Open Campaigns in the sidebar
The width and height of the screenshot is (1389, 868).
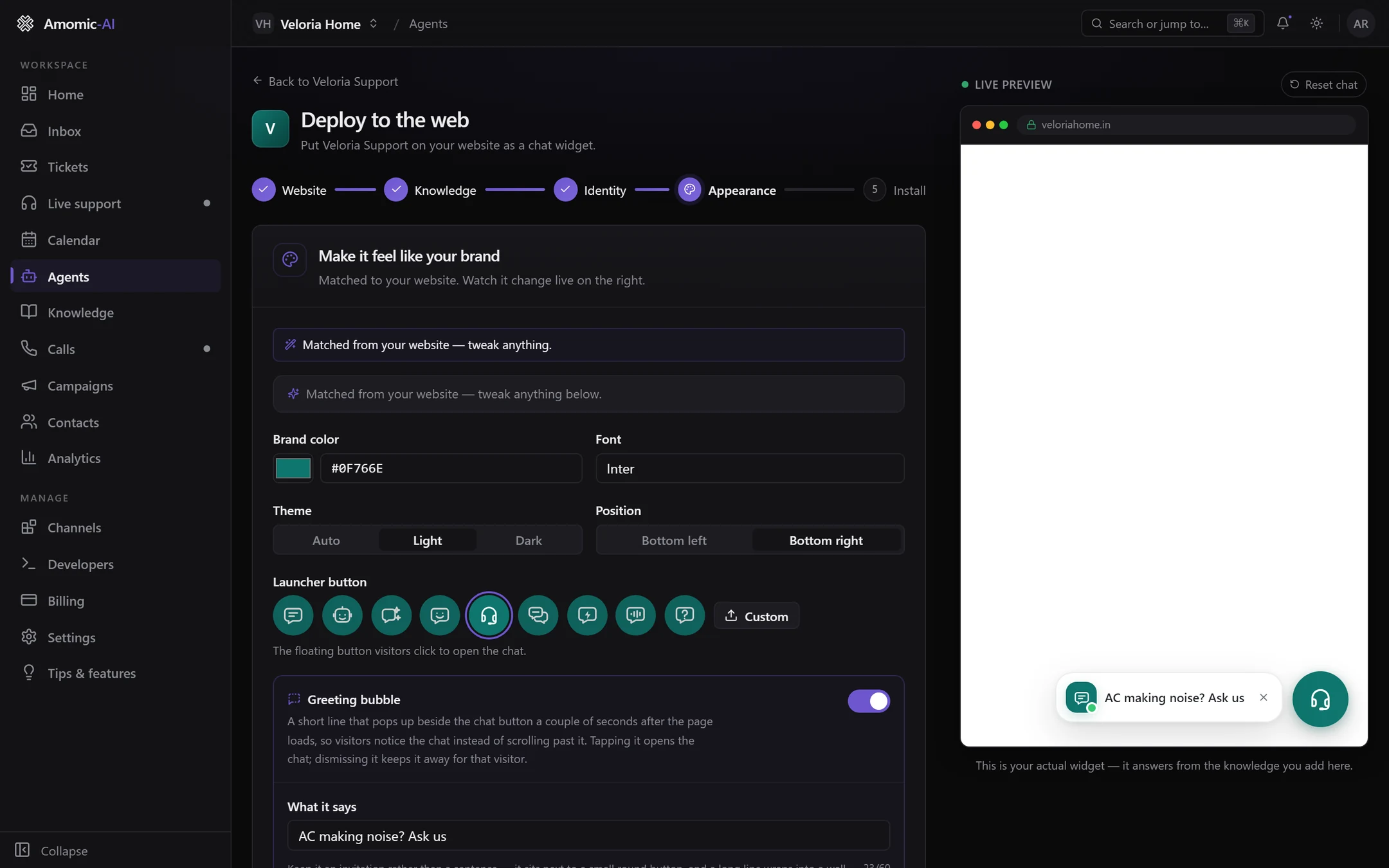(116, 385)
